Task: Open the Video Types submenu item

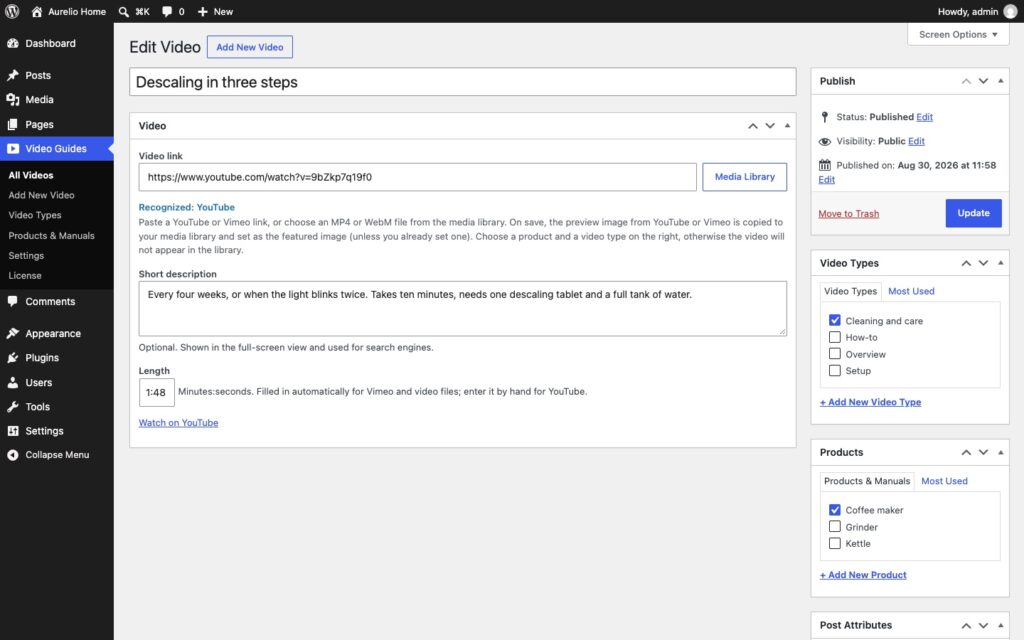Action: (x=35, y=215)
